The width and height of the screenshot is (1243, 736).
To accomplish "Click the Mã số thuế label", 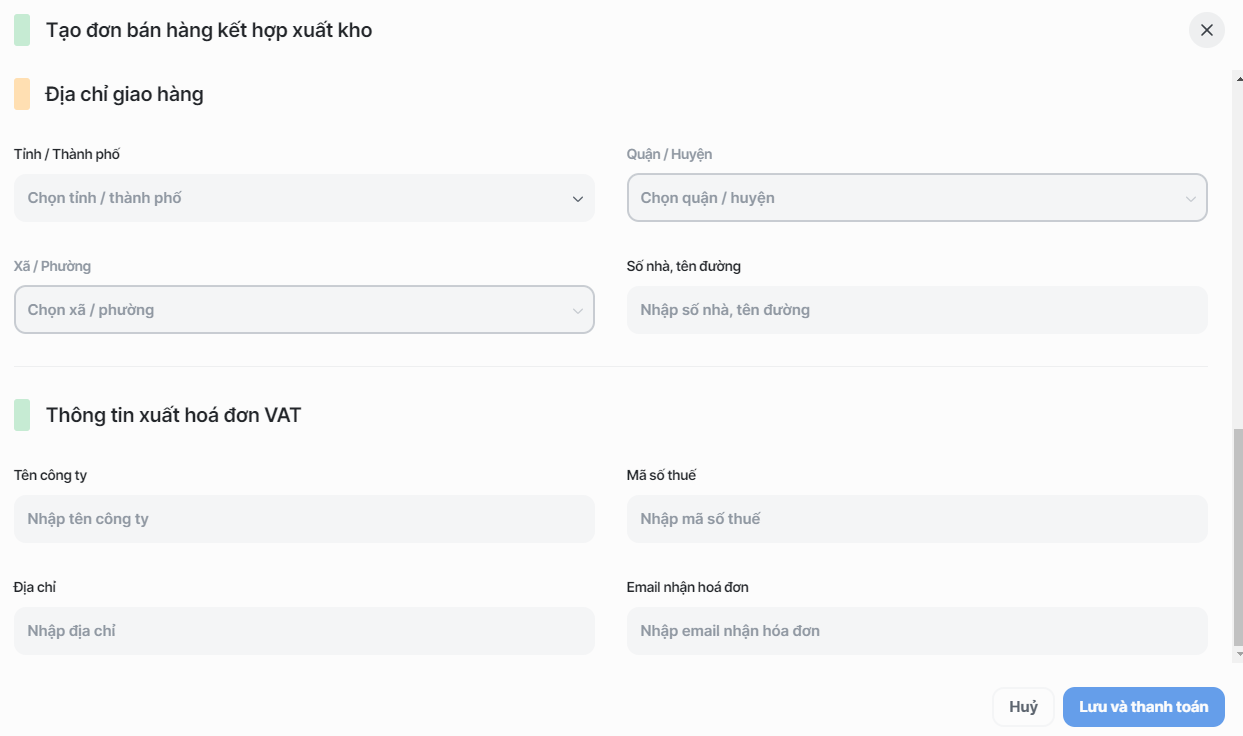I will [x=661, y=475].
